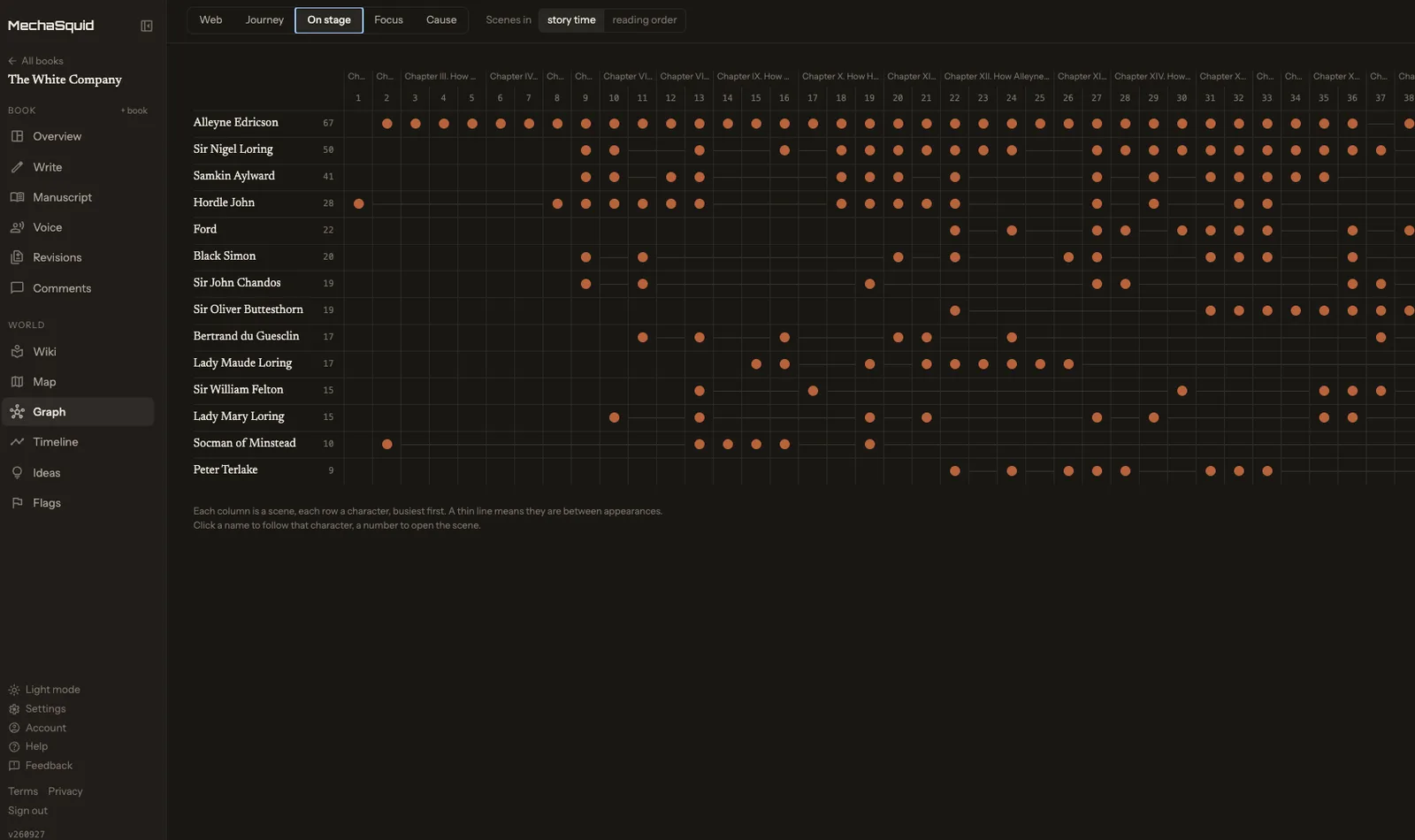Follow character Peter Terlake

click(x=226, y=470)
